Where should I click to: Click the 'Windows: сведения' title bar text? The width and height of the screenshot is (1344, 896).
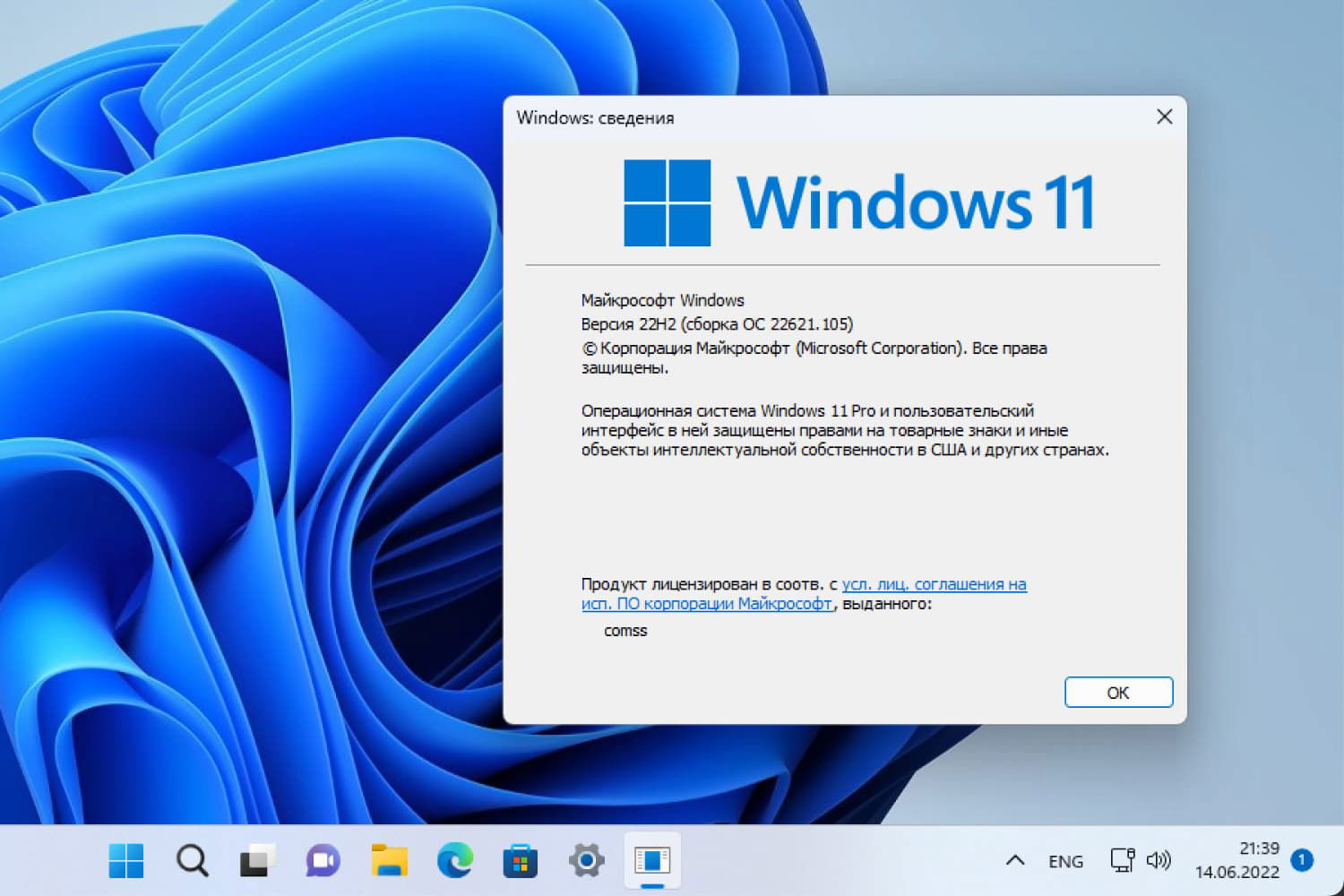click(595, 117)
